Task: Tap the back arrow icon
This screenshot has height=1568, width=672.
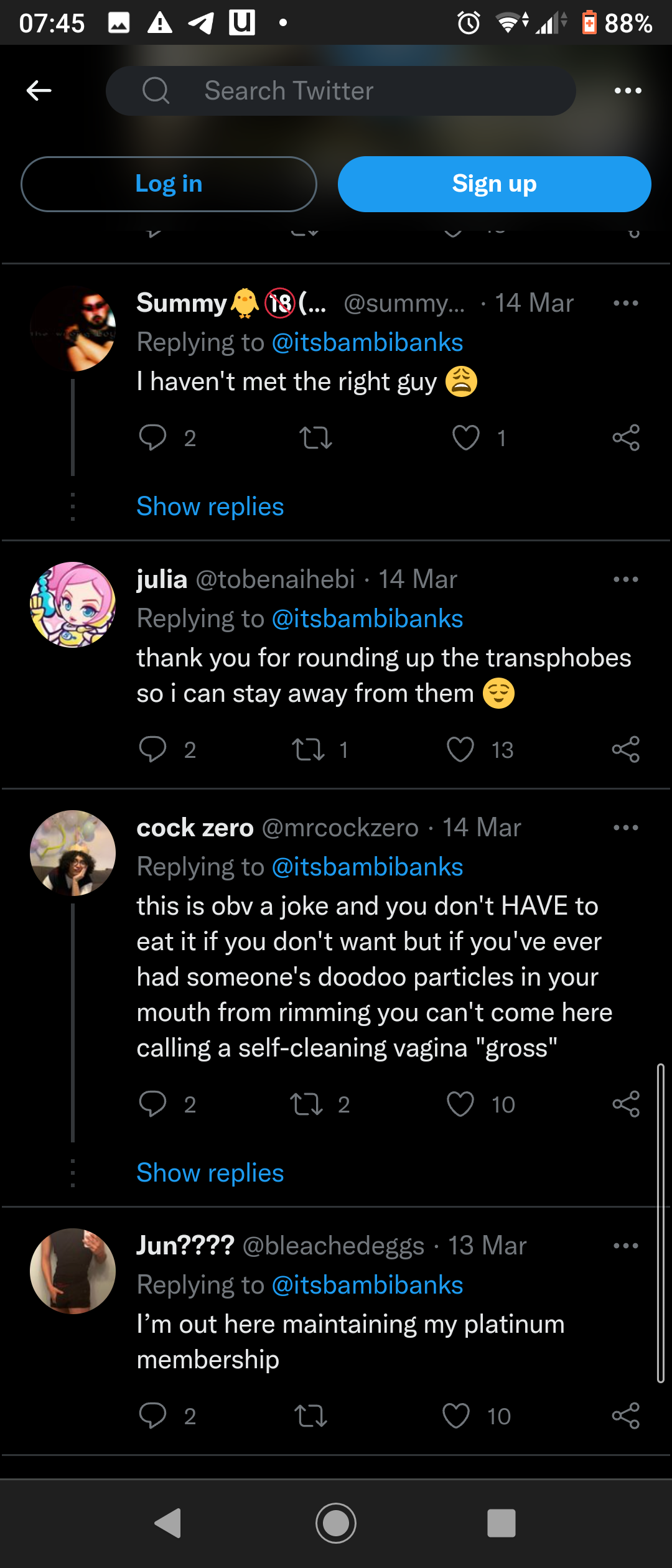Action: 39,91
